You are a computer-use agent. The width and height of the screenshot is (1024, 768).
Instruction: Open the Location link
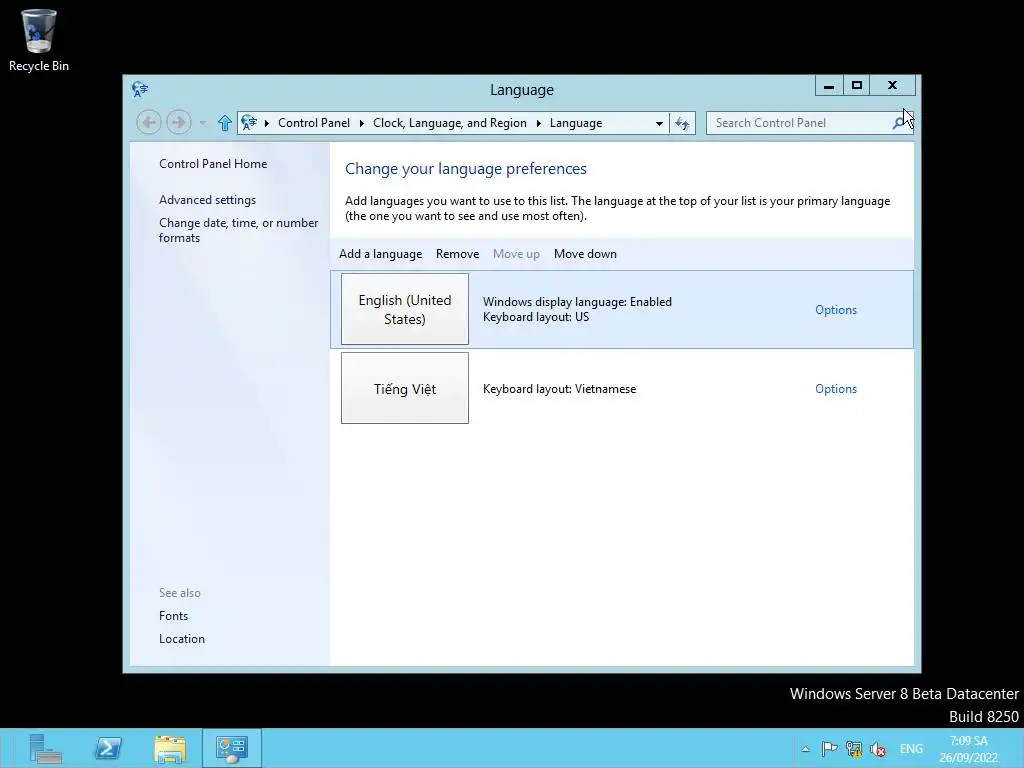tap(182, 639)
